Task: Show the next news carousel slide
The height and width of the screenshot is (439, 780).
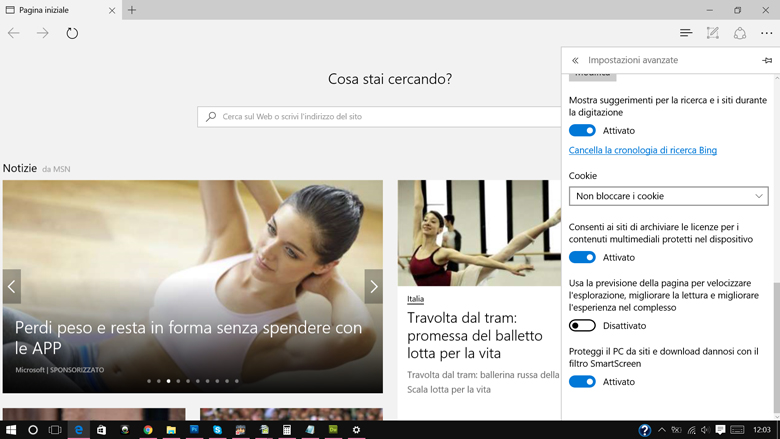Action: click(x=374, y=286)
